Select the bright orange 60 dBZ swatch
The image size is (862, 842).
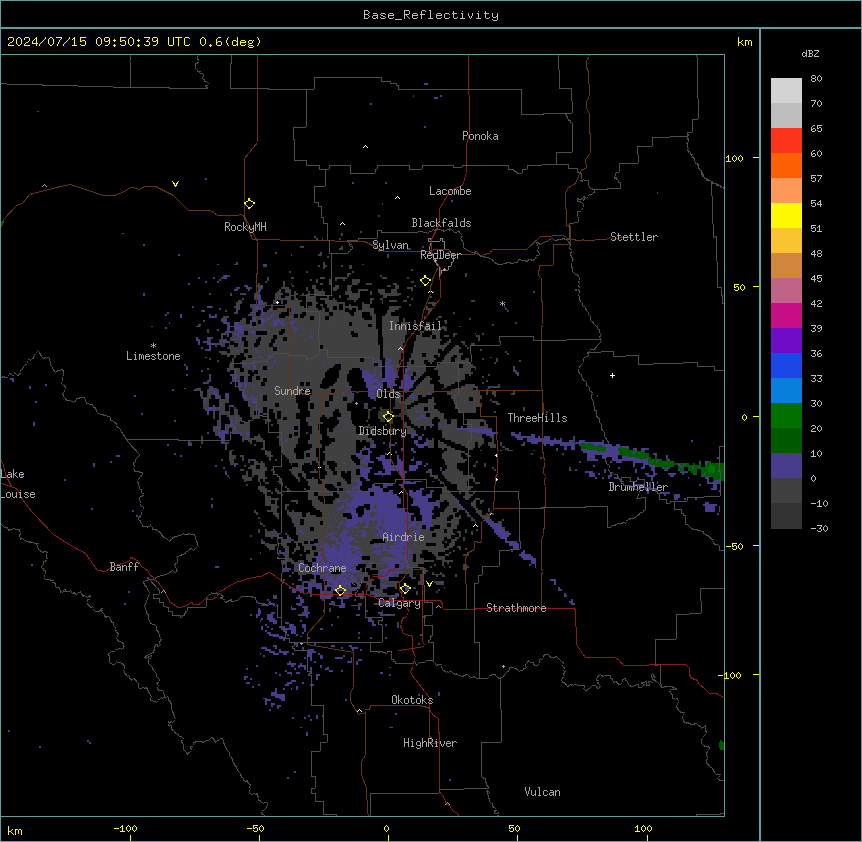pos(786,165)
